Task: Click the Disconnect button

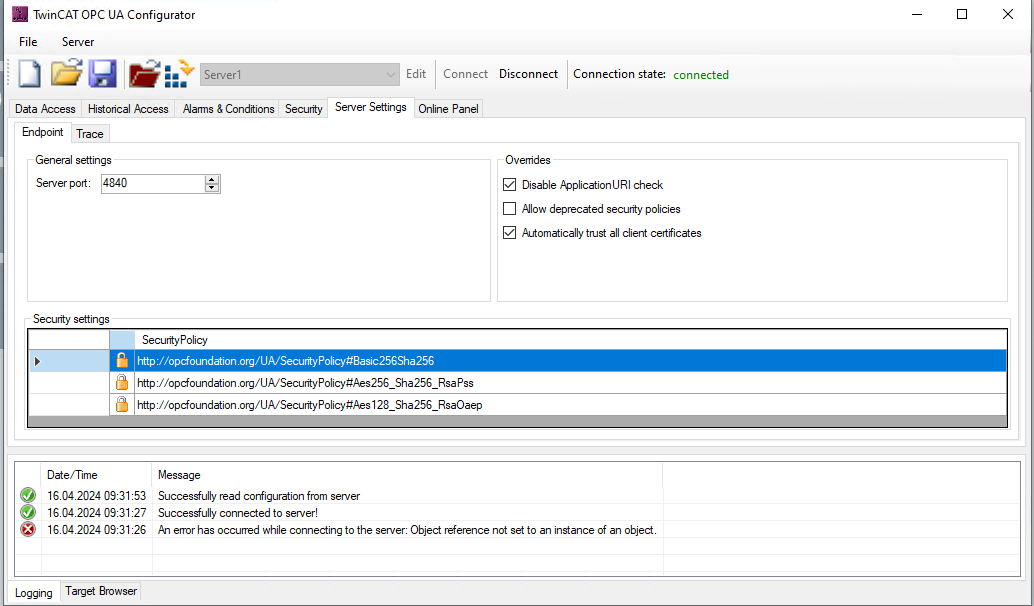Action: [x=528, y=74]
